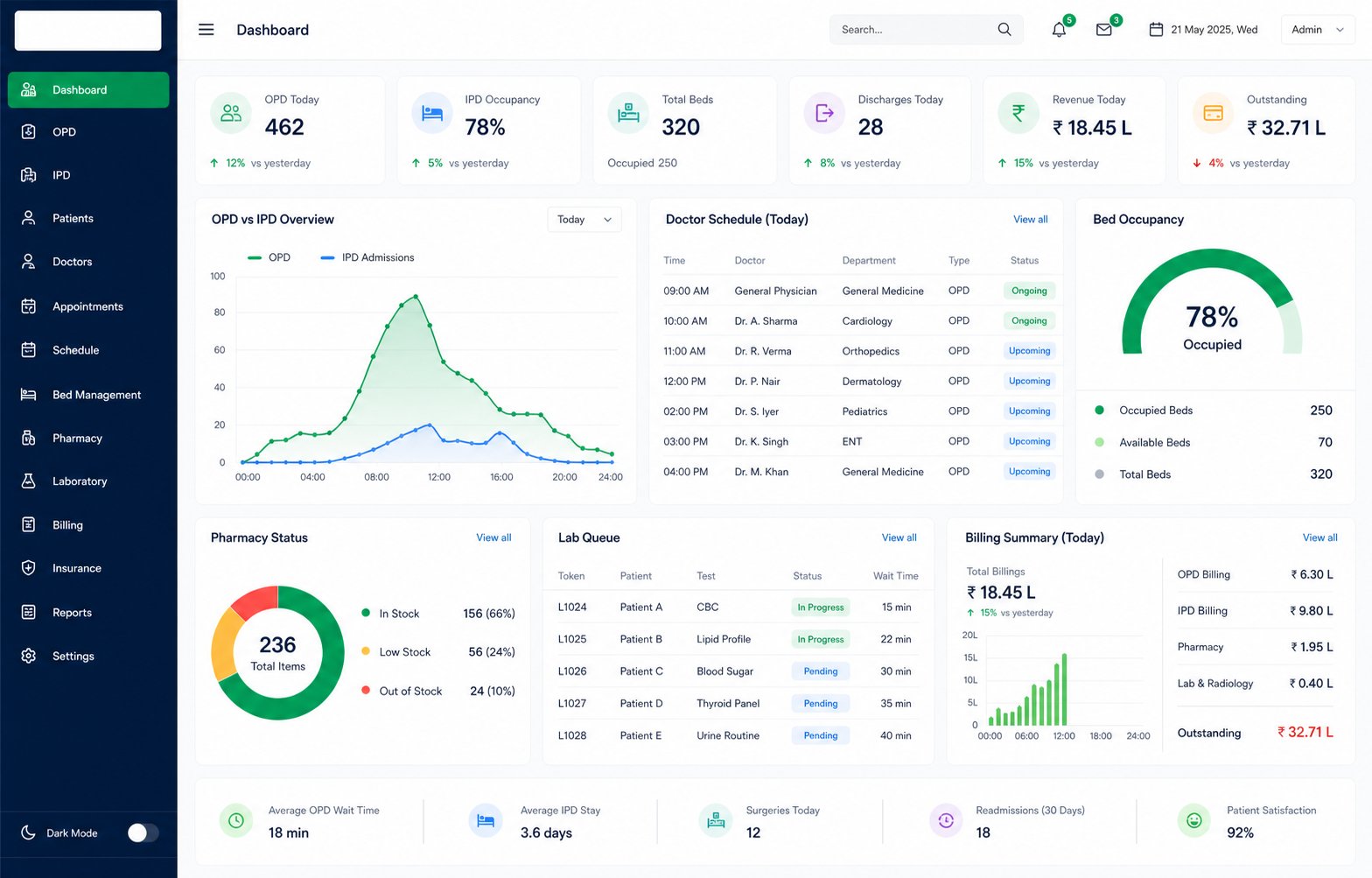
Task: Click the Pharmacy sidebar icon
Action: click(28, 438)
